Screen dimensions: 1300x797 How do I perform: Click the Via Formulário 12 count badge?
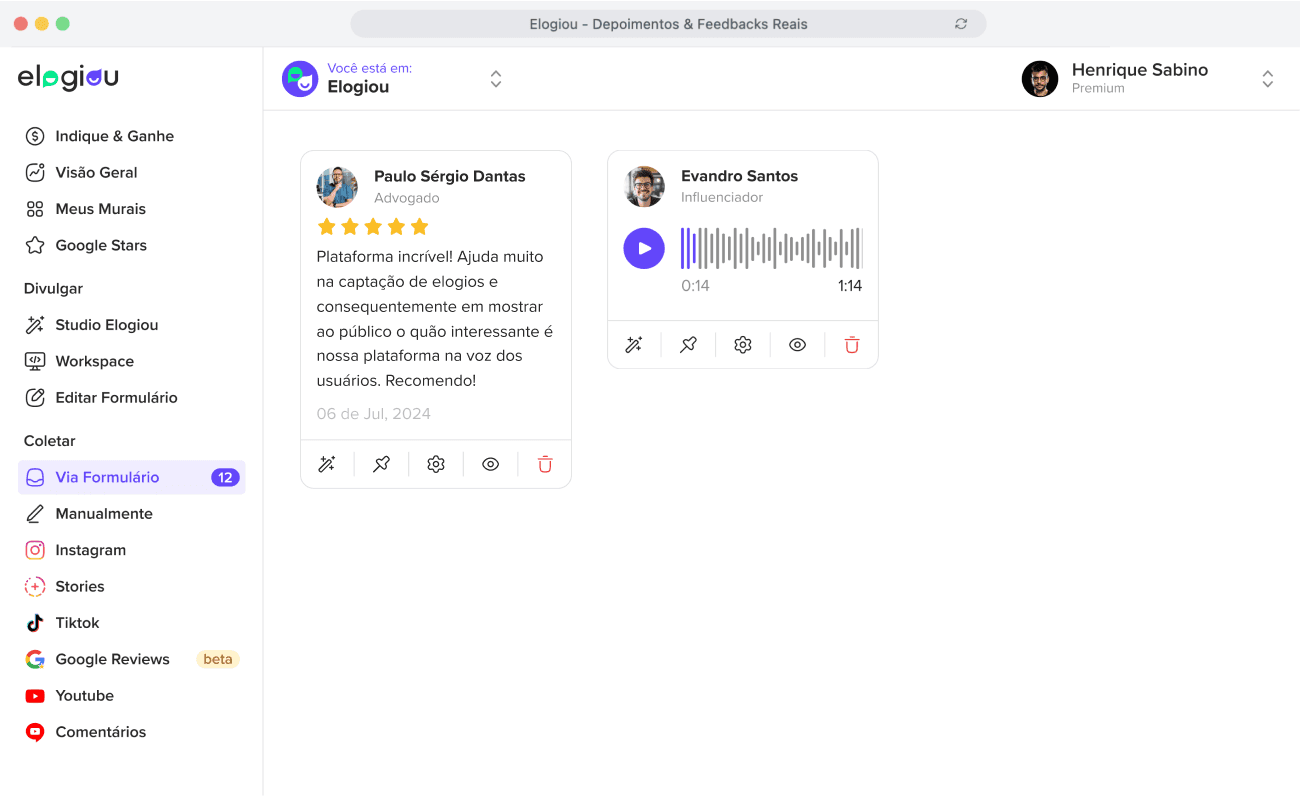click(225, 478)
